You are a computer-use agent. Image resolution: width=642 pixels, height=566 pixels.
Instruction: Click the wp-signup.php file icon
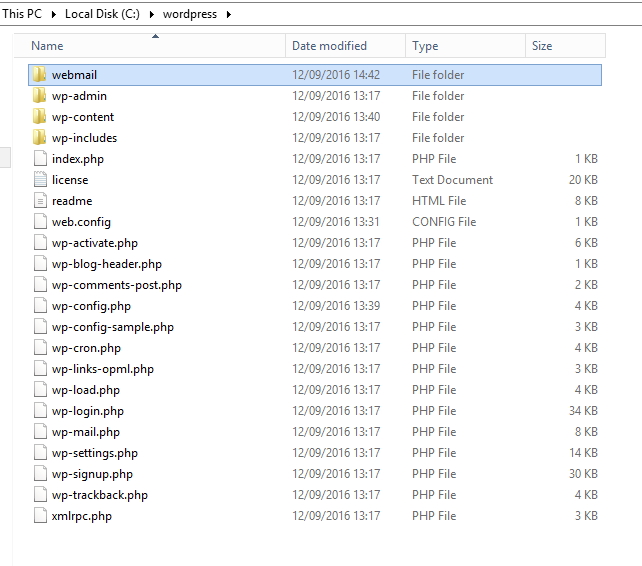click(40, 474)
